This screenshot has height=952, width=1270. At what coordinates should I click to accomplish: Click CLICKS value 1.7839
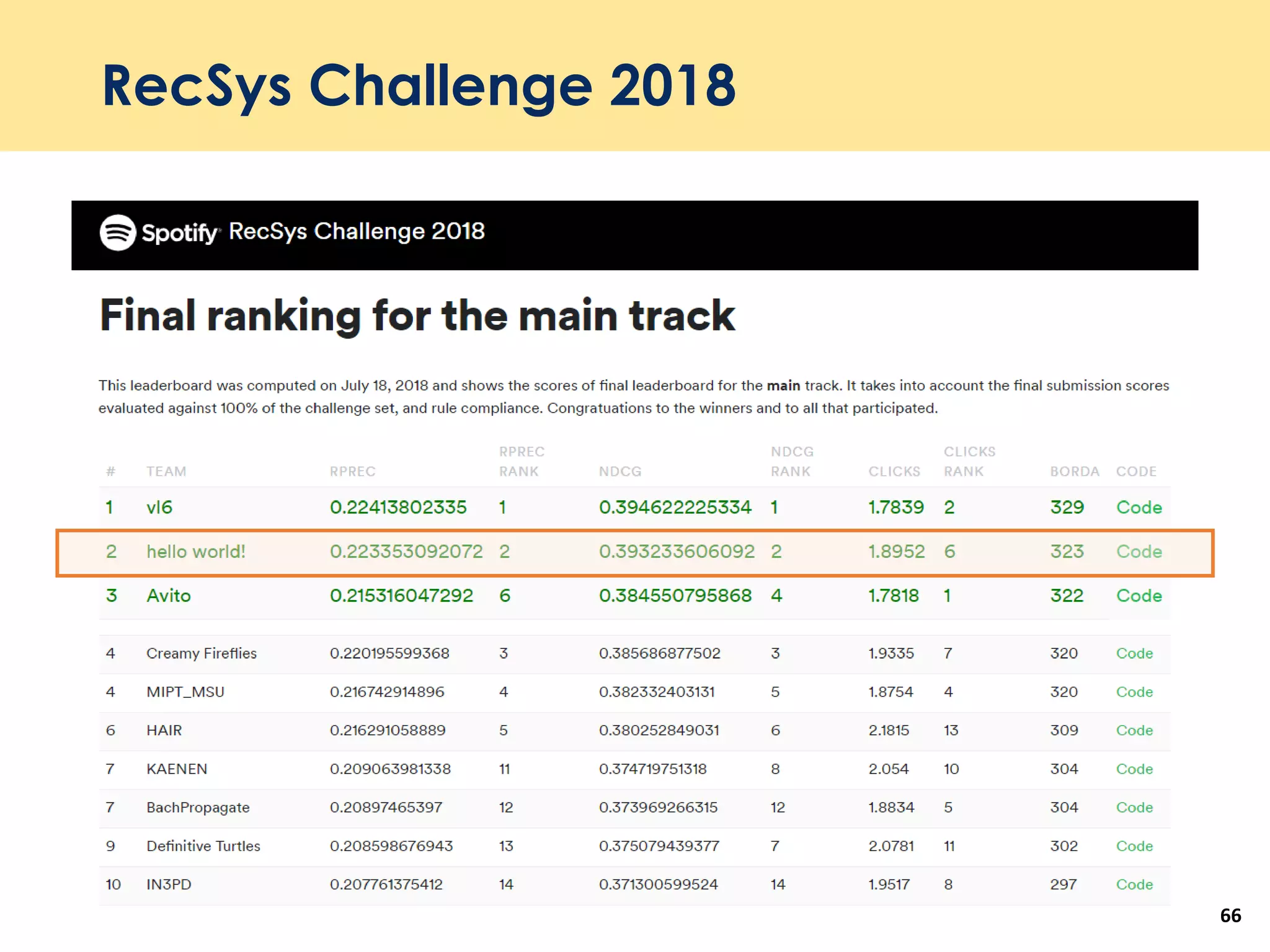(896, 507)
